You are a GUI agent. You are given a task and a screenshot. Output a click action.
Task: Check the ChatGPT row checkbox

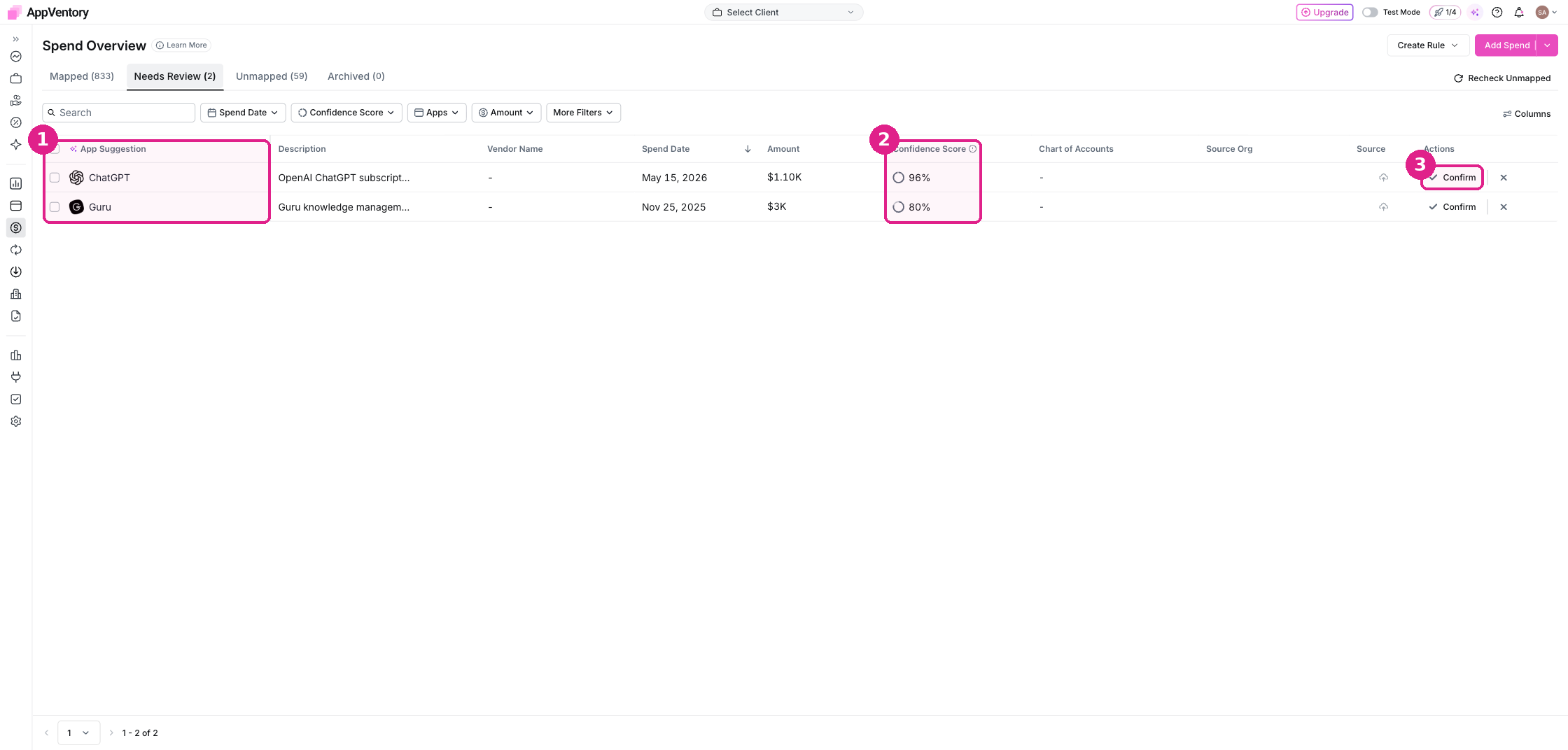point(55,178)
